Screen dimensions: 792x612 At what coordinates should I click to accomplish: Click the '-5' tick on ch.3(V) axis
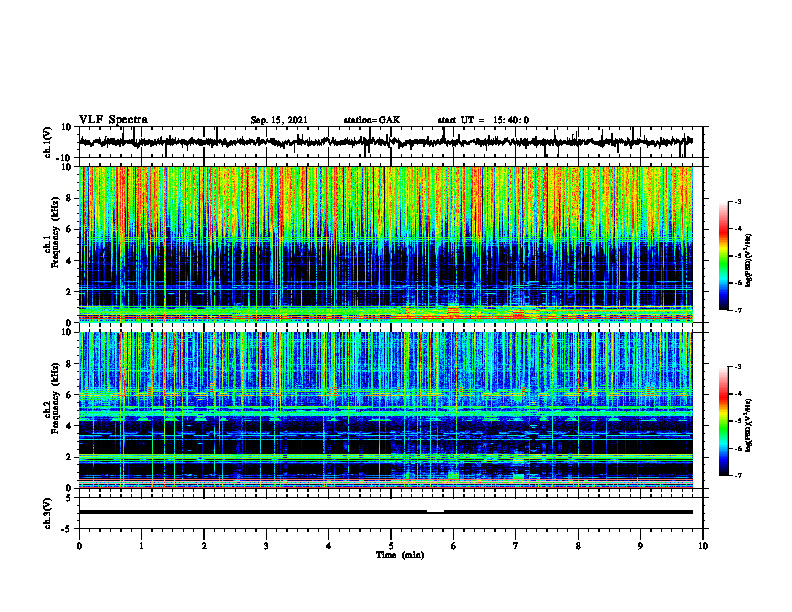pos(67,529)
